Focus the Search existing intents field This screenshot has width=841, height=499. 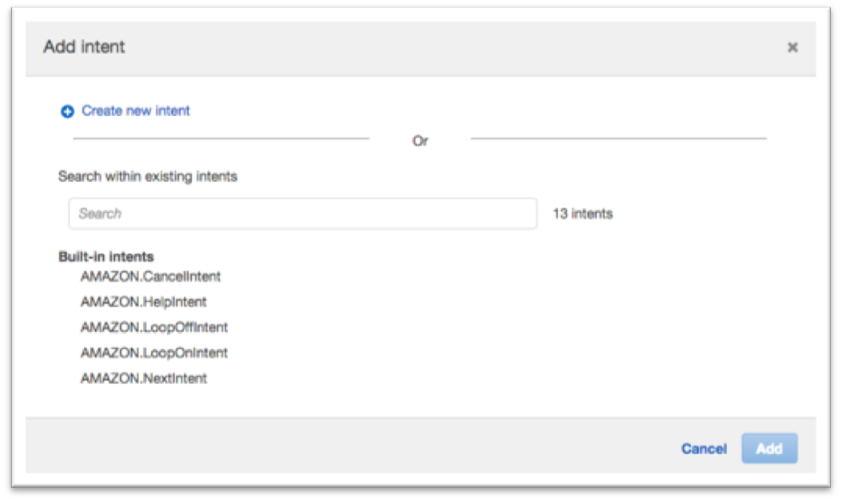[x=303, y=214]
